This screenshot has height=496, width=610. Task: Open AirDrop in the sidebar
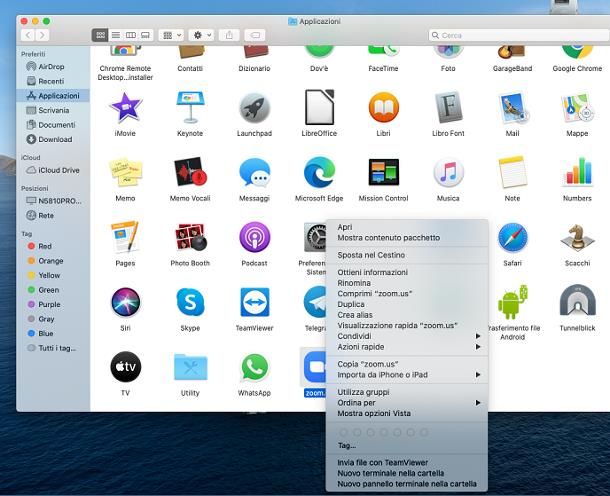tap(53, 67)
